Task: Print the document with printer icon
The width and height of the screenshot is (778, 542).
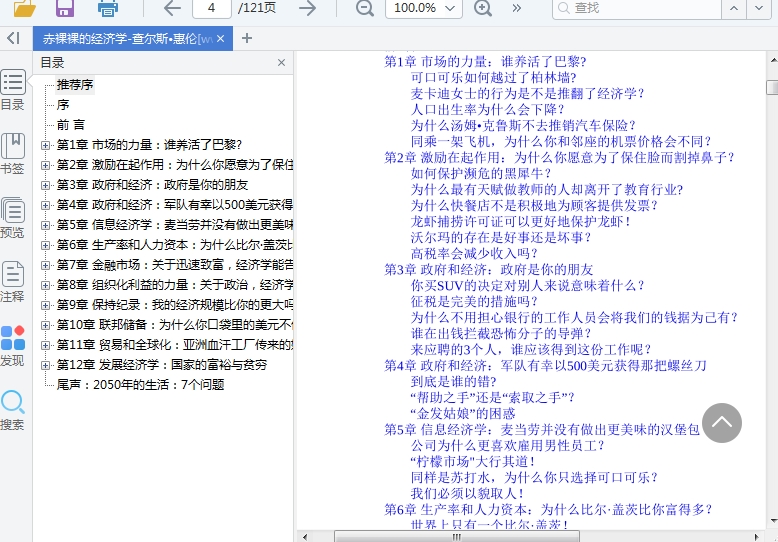Action: coord(108,8)
